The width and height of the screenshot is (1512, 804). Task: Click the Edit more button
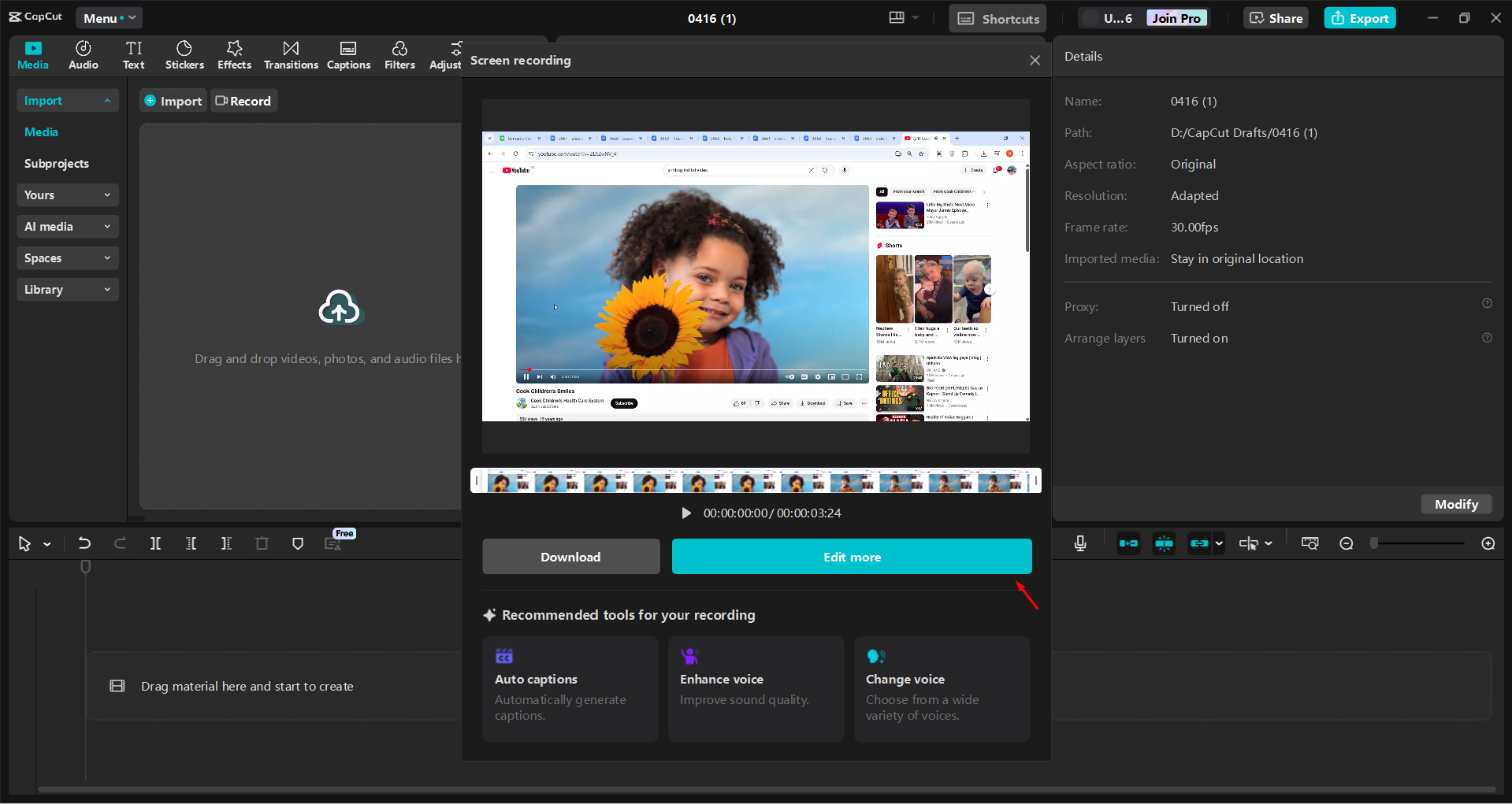(x=851, y=557)
